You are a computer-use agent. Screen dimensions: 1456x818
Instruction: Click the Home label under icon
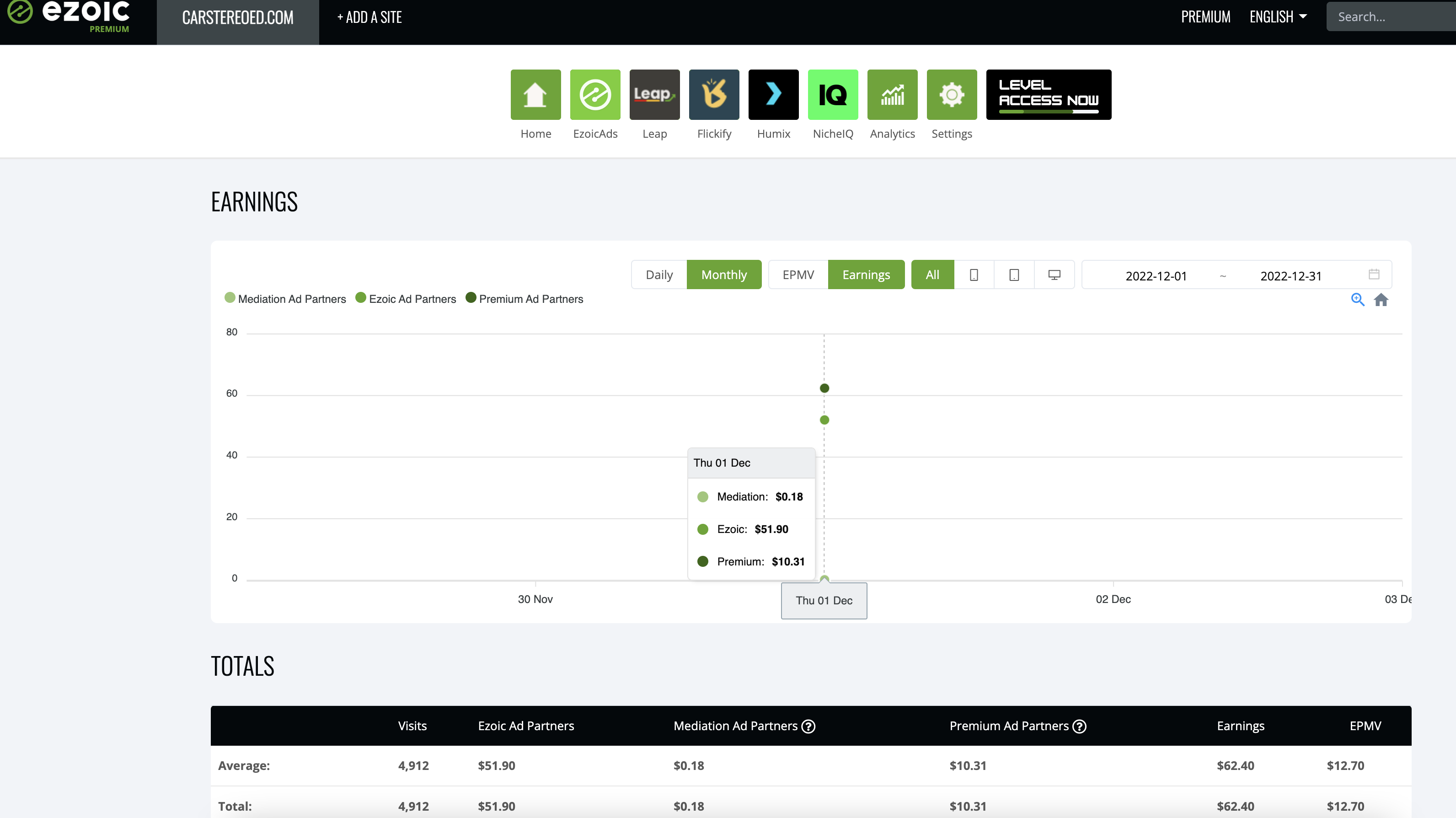tap(535, 134)
